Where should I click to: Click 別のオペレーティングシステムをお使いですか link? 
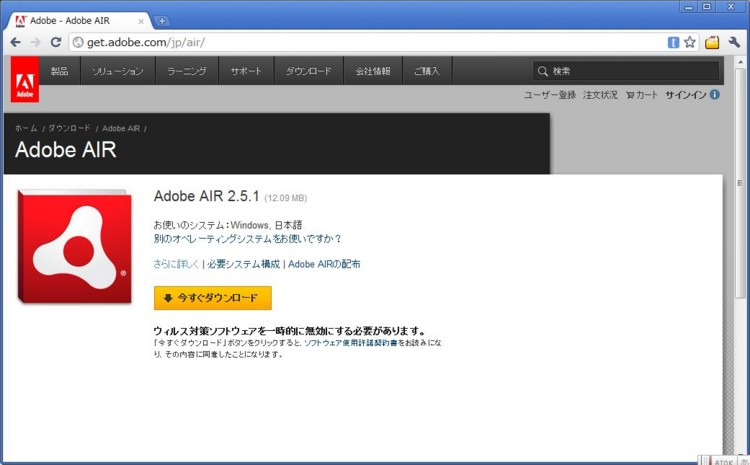247,238
